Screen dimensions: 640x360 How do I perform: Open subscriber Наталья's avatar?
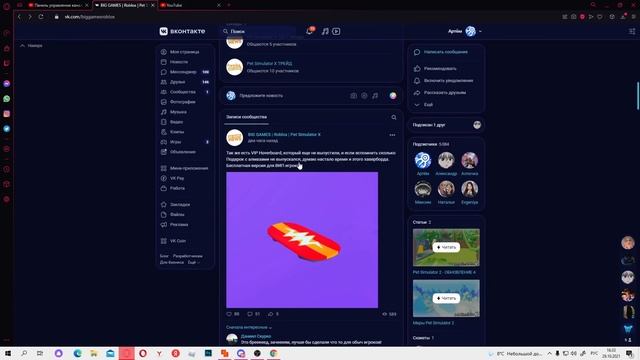click(446, 189)
